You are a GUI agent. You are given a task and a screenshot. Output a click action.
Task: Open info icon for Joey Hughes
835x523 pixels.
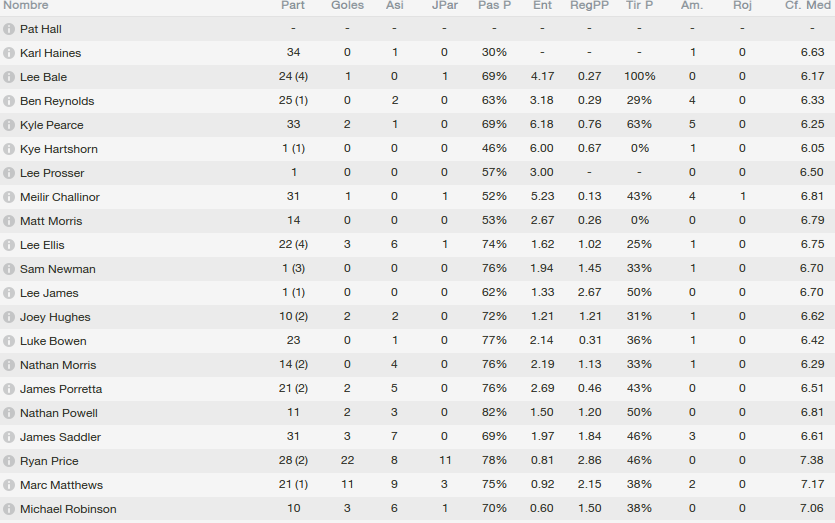9,317
